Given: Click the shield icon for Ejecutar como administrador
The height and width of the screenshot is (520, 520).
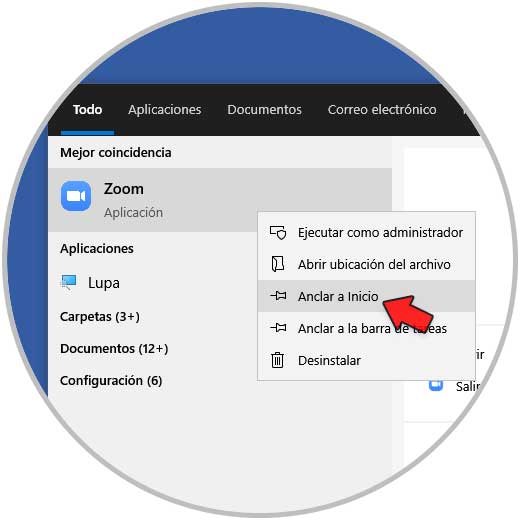Looking at the screenshot, I should pyautogui.click(x=278, y=233).
